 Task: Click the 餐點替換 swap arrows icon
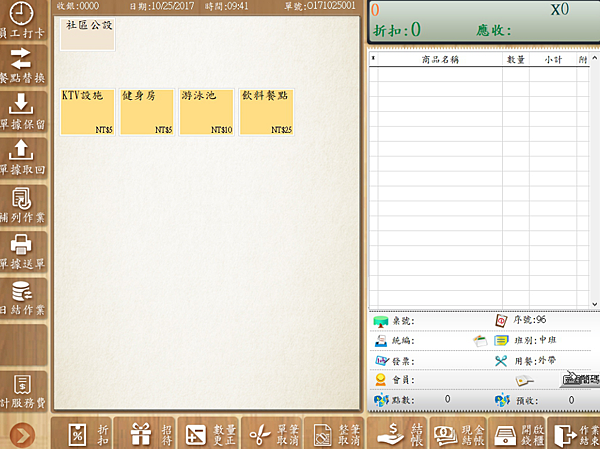(21, 59)
